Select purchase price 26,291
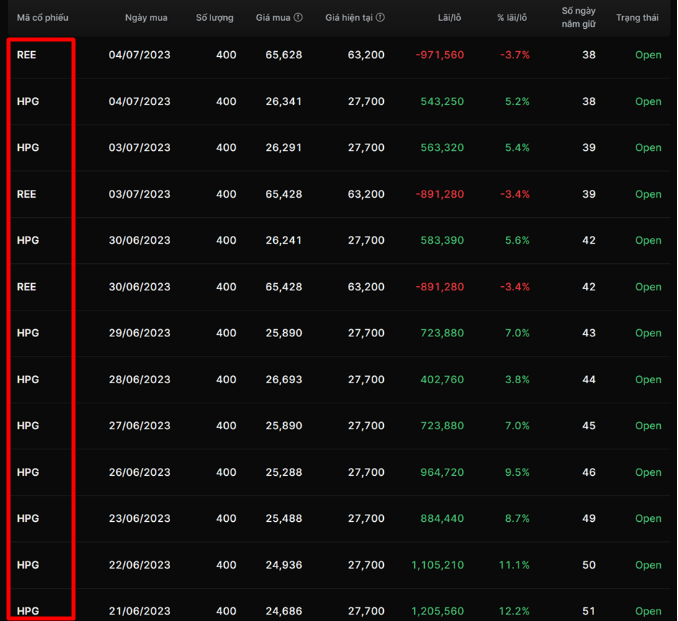Viewport: 678px width, 621px height. (x=284, y=147)
